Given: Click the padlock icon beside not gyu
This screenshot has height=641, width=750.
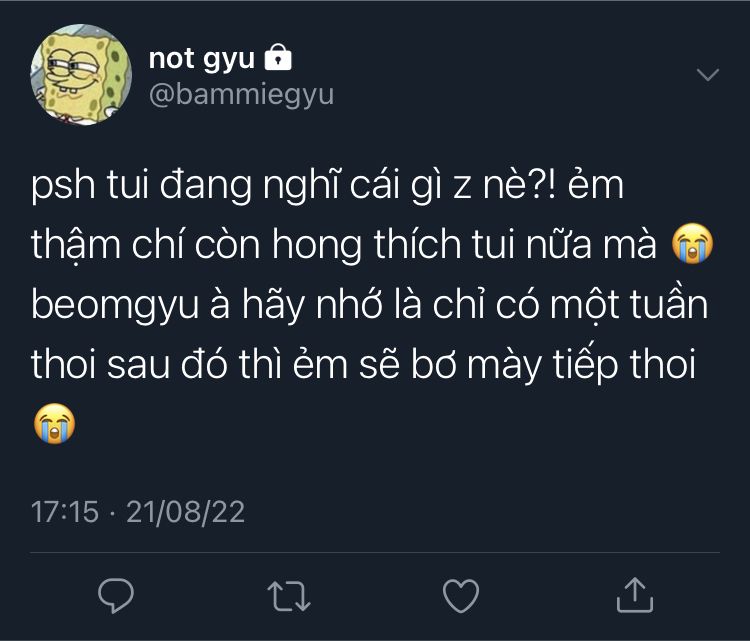Looking at the screenshot, I should coord(278,57).
